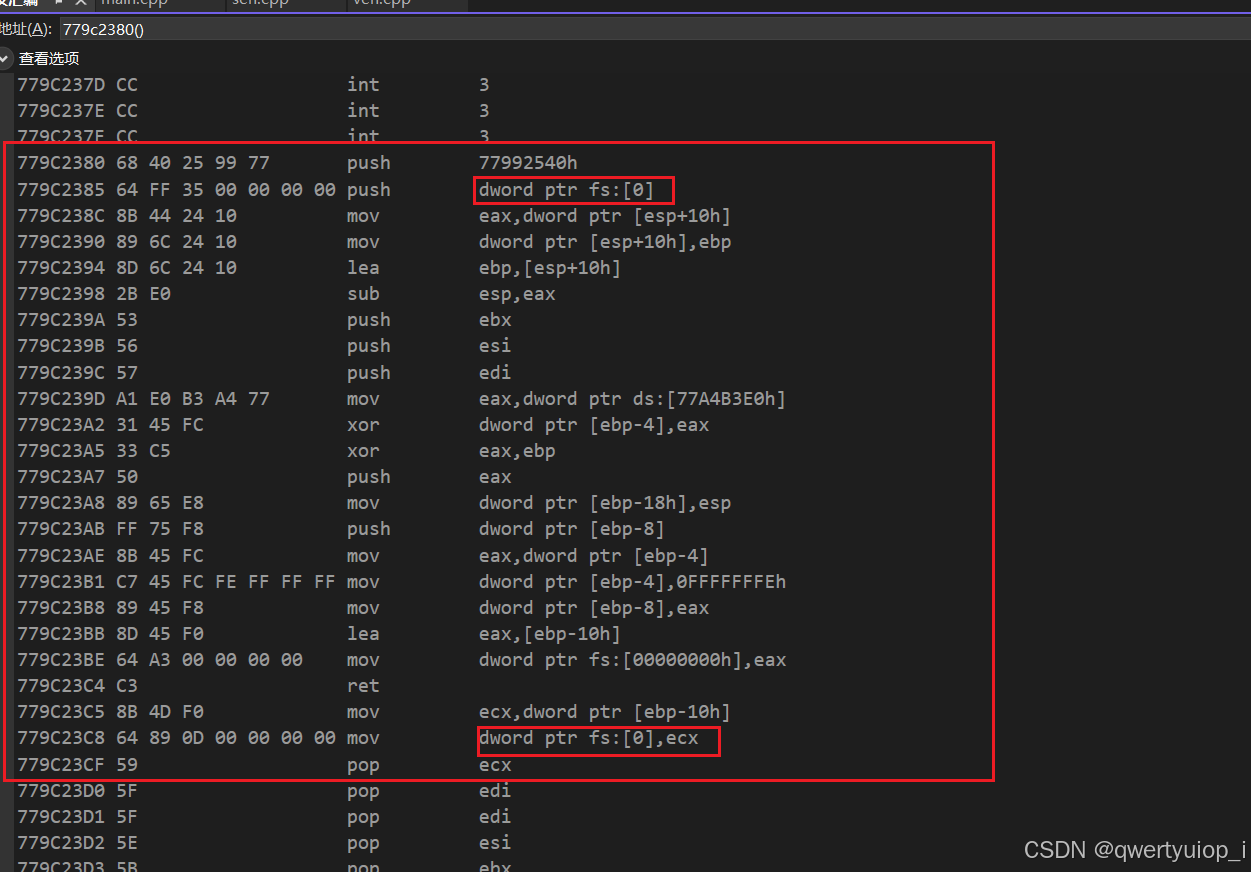Click address 779C23C8

point(63,739)
